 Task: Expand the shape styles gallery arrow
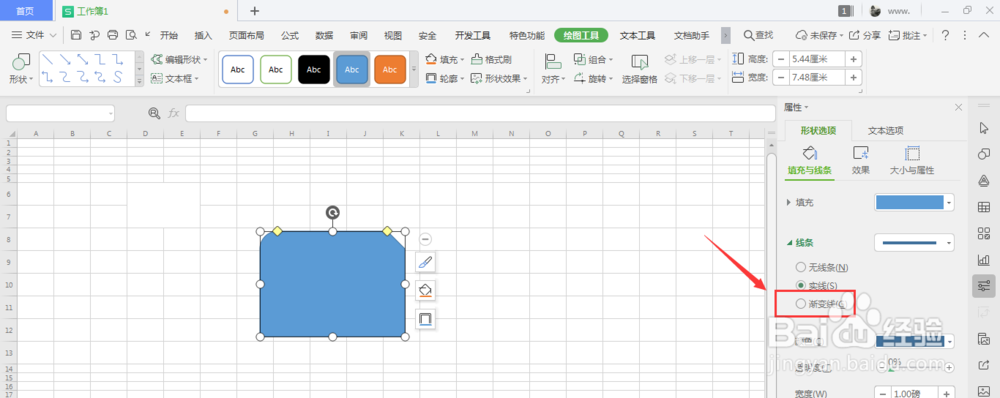pos(413,69)
